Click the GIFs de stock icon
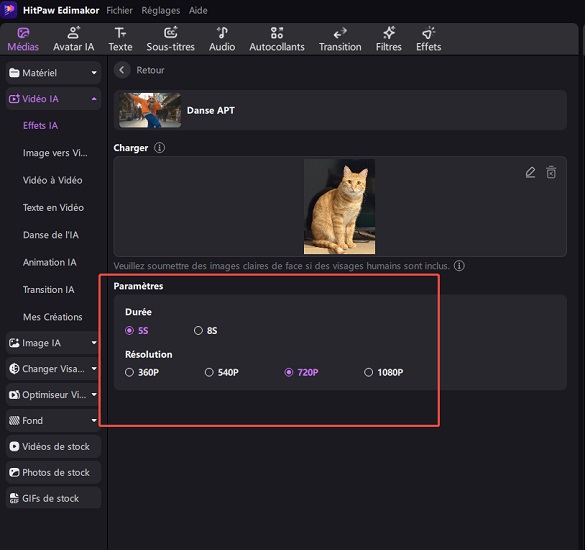This screenshot has height=550, width=585. [x=14, y=499]
